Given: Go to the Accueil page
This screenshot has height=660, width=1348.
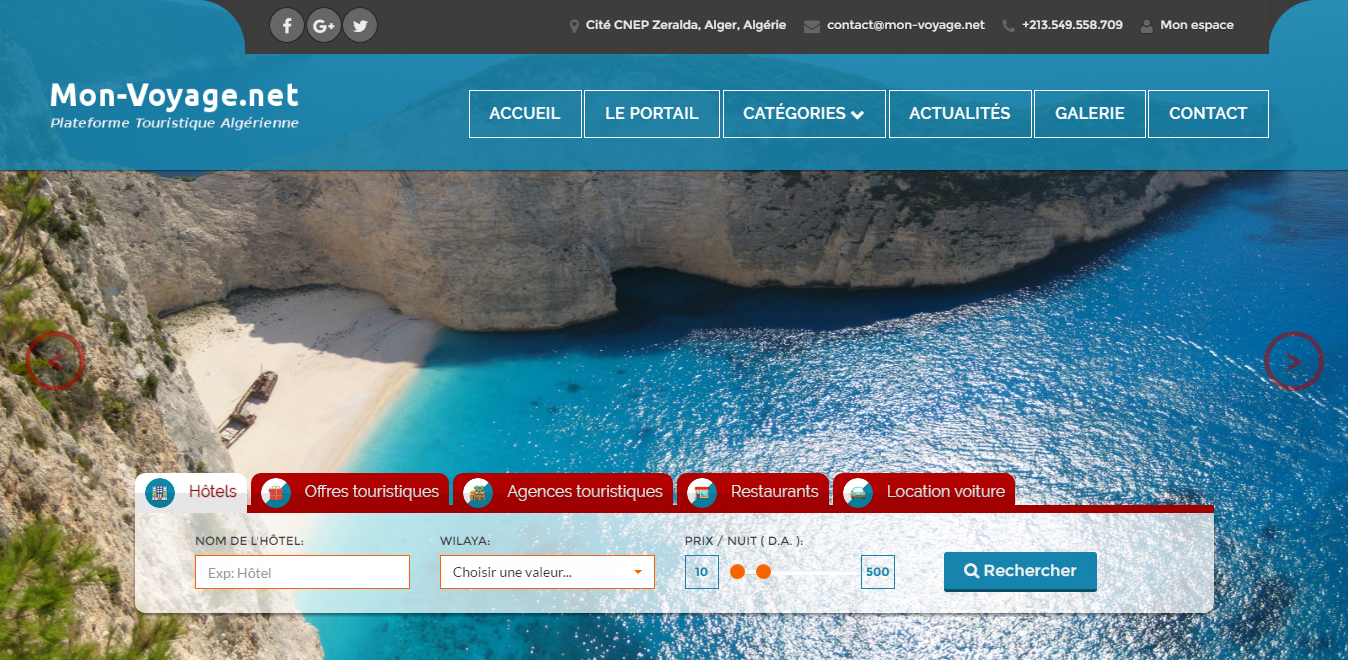Looking at the screenshot, I should coord(525,114).
